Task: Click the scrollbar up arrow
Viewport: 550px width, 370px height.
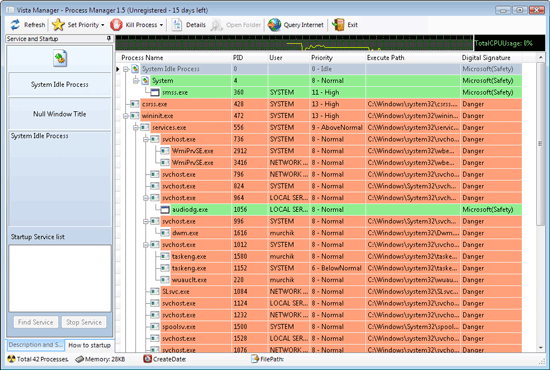Action: (x=540, y=57)
